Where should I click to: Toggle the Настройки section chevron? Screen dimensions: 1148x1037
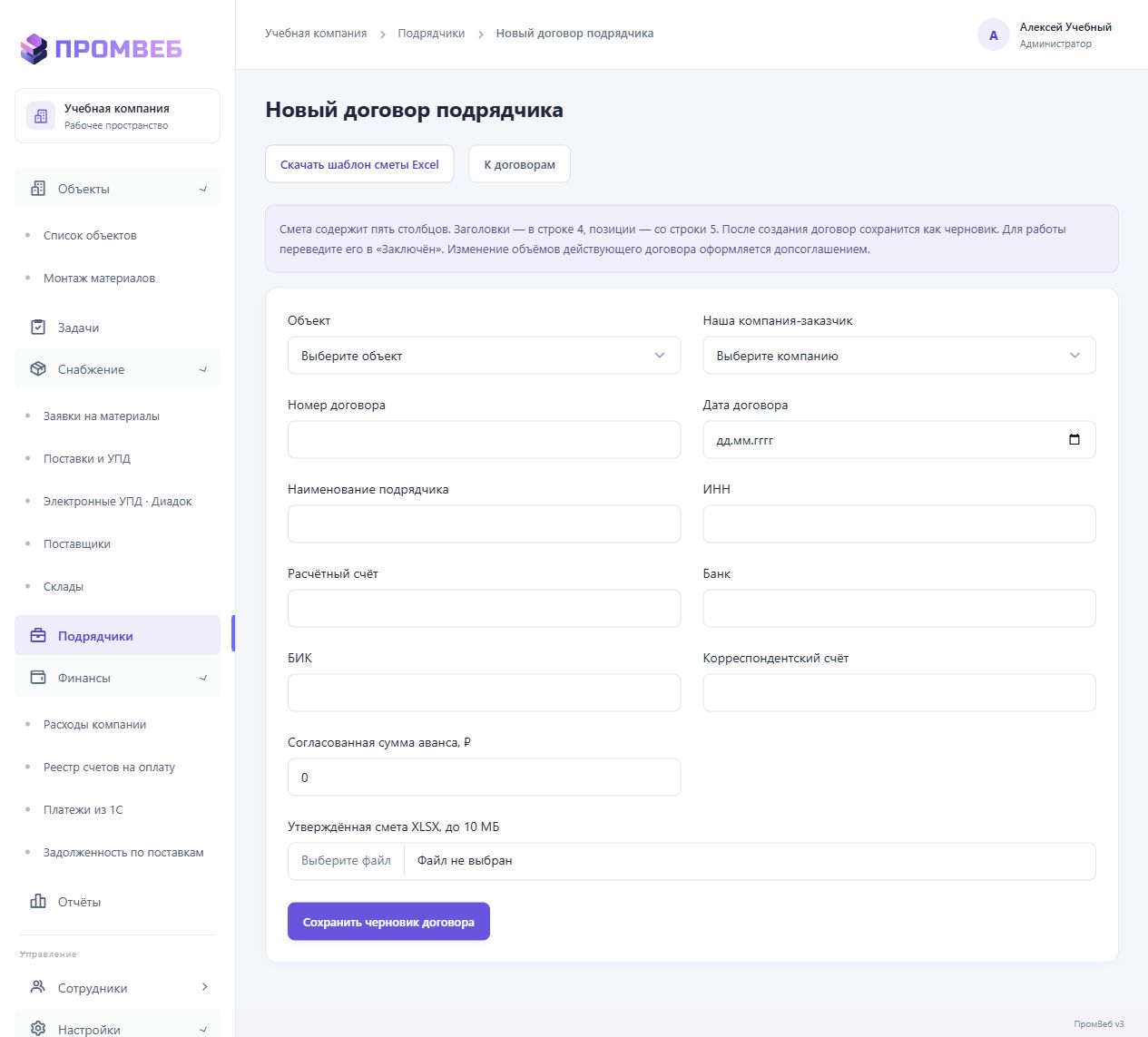pos(203,1029)
